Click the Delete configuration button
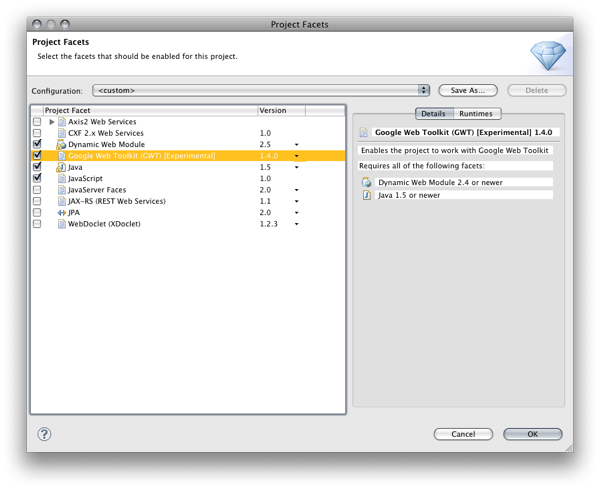 [x=536, y=90]
